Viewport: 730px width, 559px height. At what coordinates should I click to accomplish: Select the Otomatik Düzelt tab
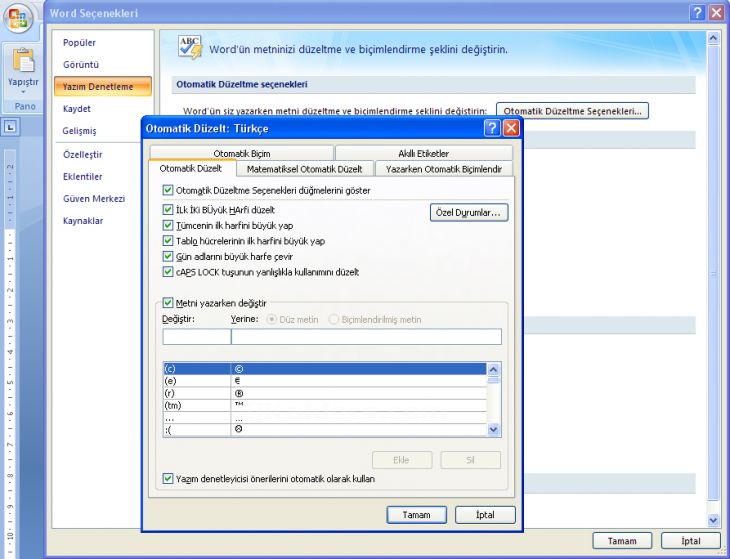coord(191,168)
